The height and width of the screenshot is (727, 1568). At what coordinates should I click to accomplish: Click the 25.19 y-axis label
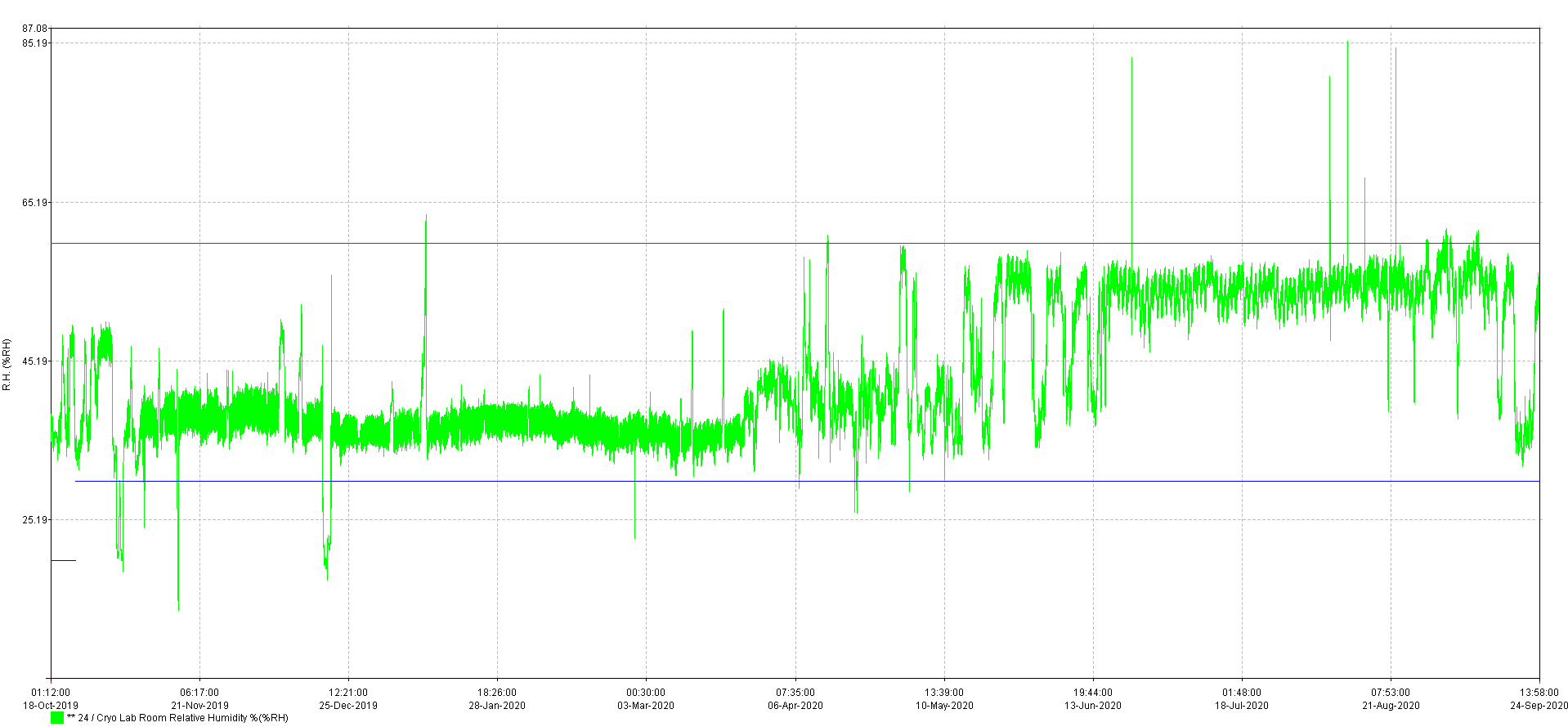tap(35, 520)
